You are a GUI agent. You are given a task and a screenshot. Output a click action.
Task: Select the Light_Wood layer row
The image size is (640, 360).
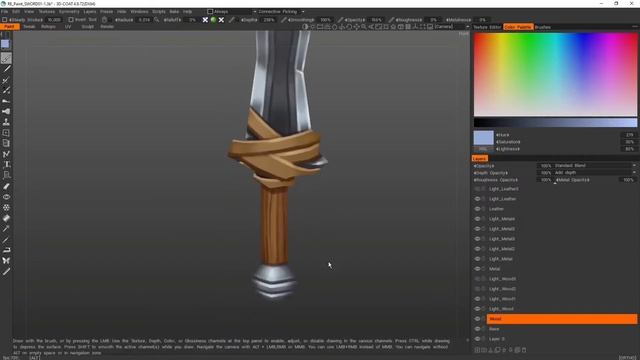point(562,309)
